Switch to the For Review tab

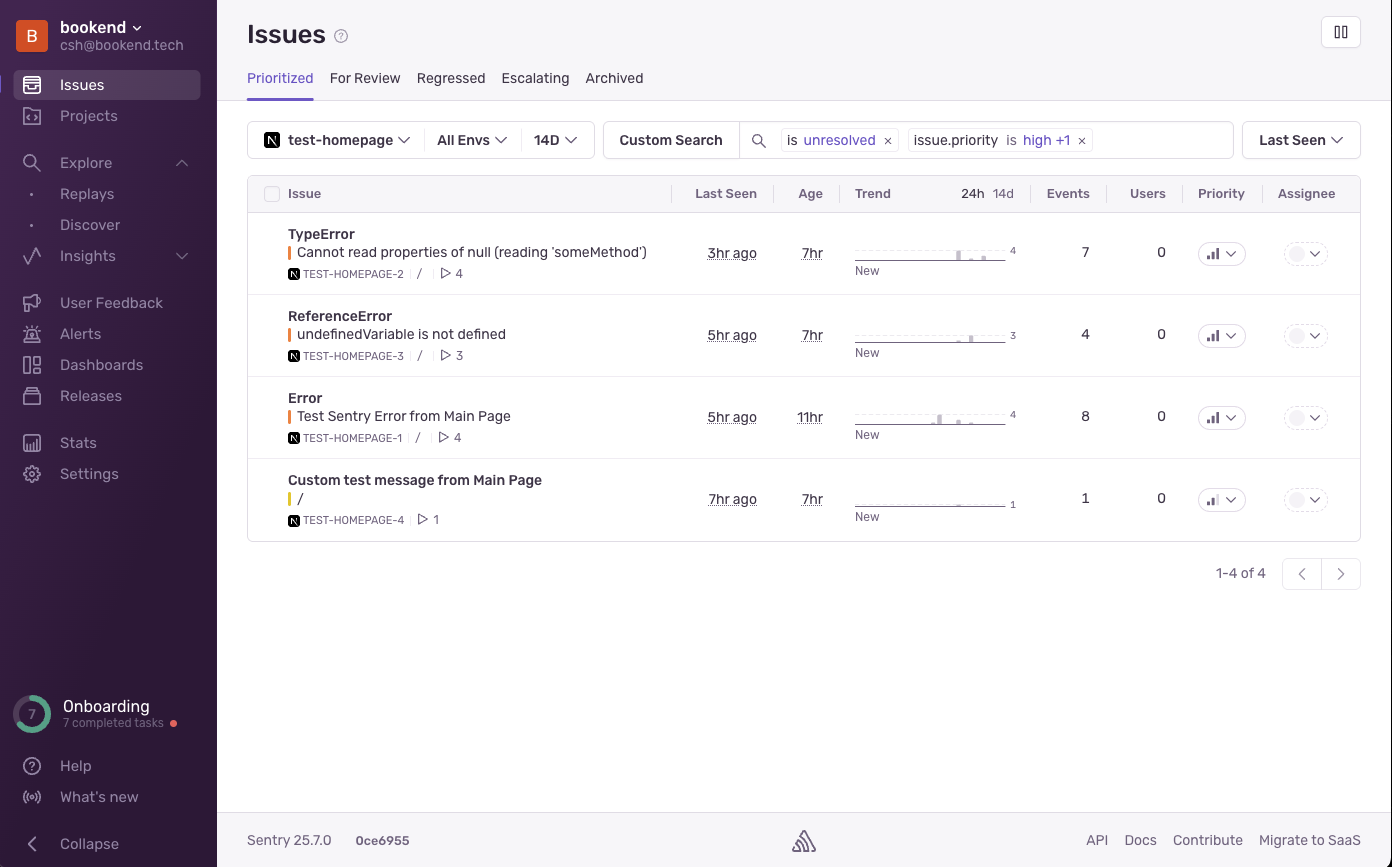(x=365, y=78)
